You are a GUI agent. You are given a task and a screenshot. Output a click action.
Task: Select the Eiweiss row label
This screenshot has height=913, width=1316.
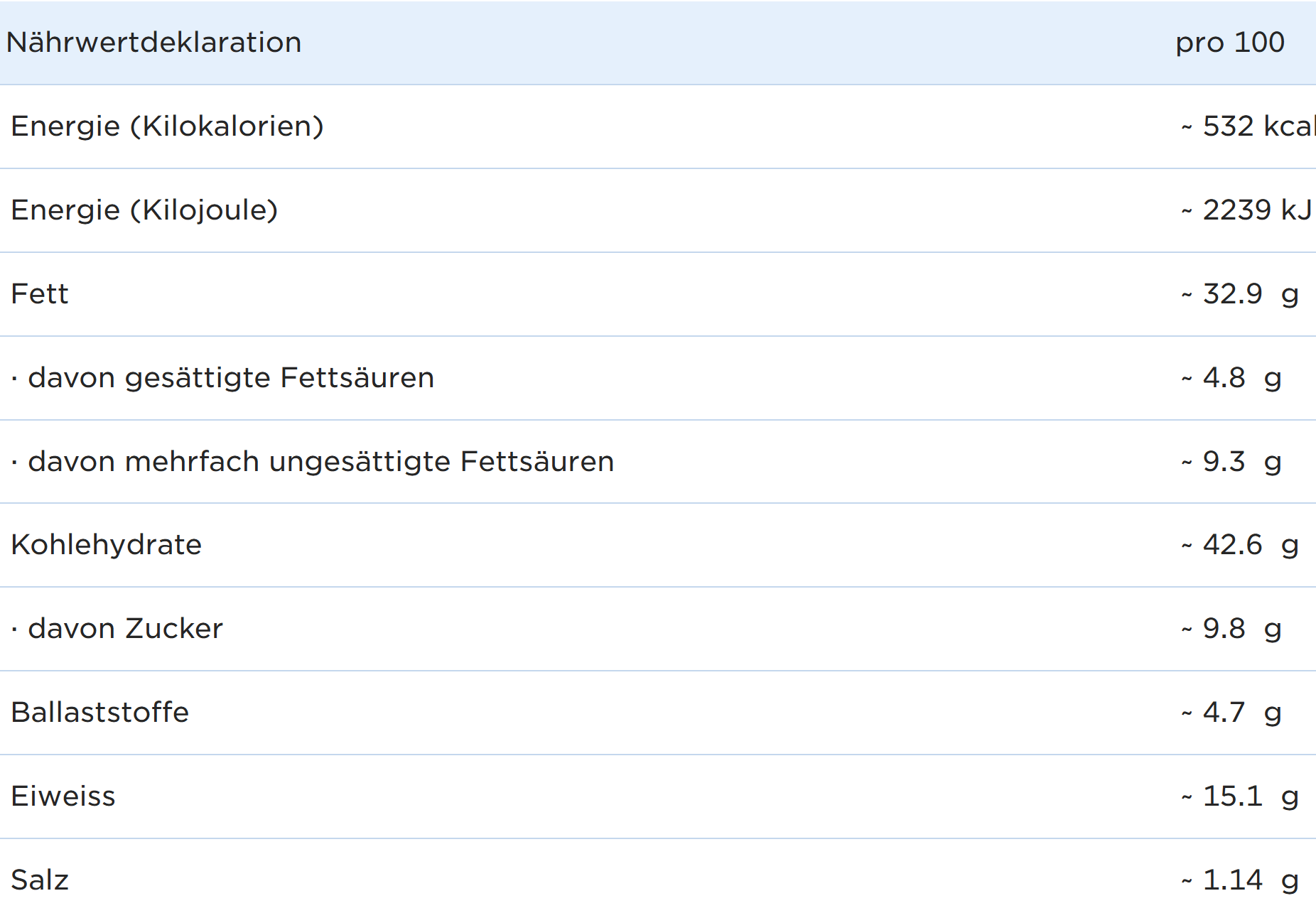(x=63, y=796)
